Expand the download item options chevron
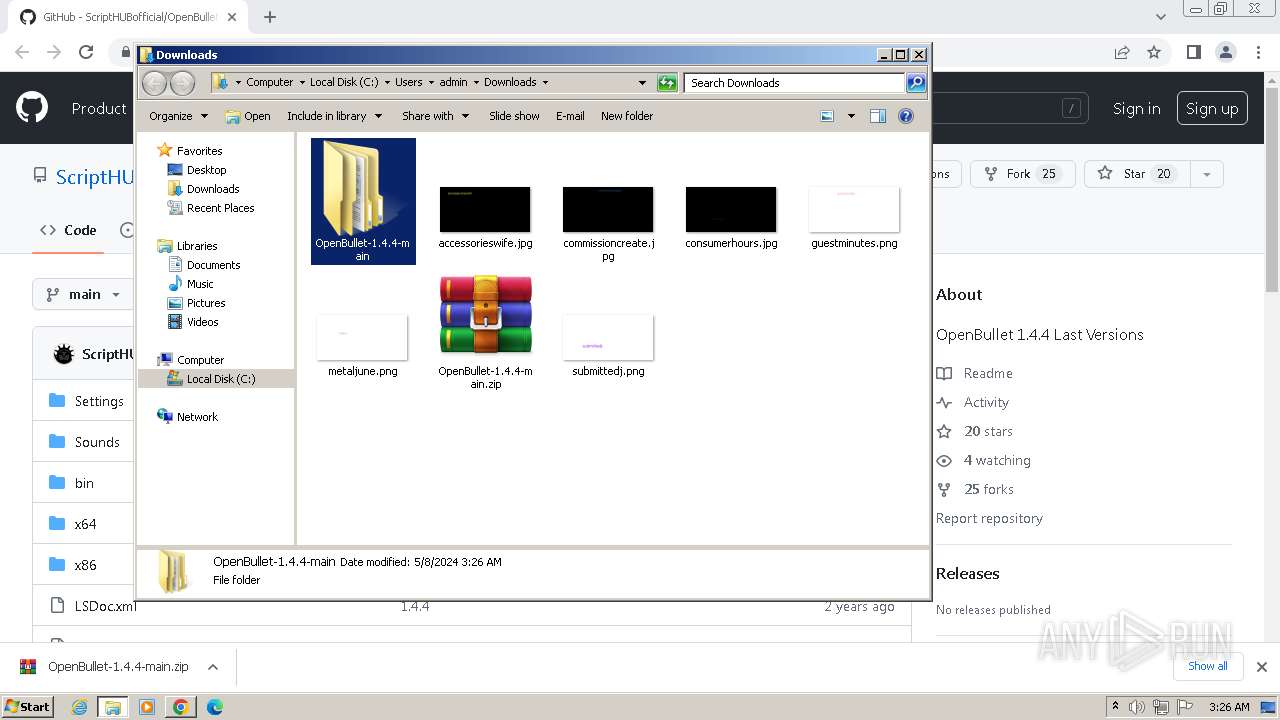 point(212,667)
